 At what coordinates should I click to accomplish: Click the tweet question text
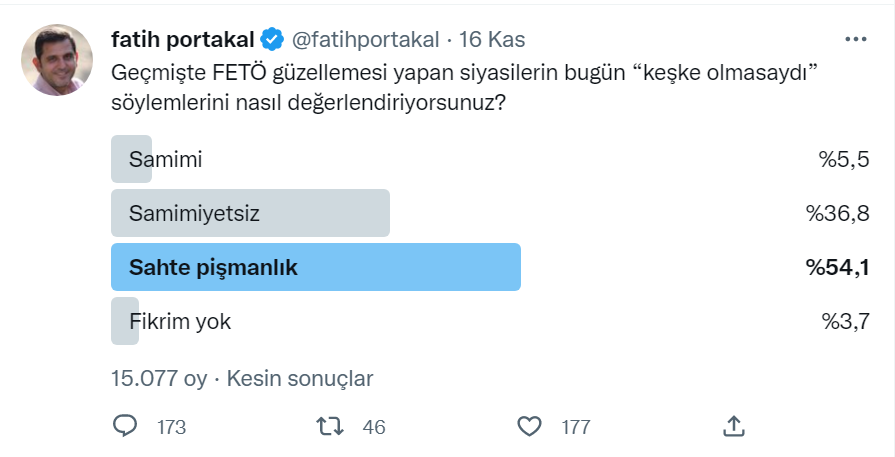[x=465, y=88]
